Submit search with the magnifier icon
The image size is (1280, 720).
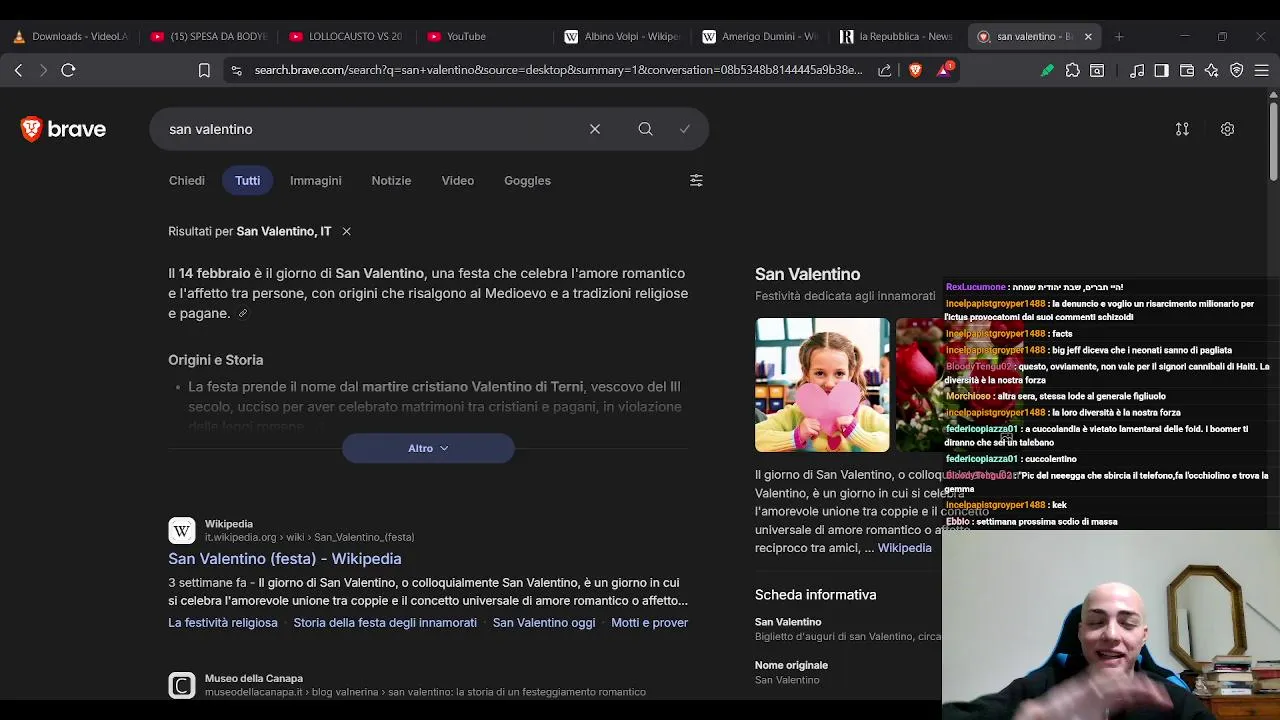pyautogui.click(x=645, y=129)
